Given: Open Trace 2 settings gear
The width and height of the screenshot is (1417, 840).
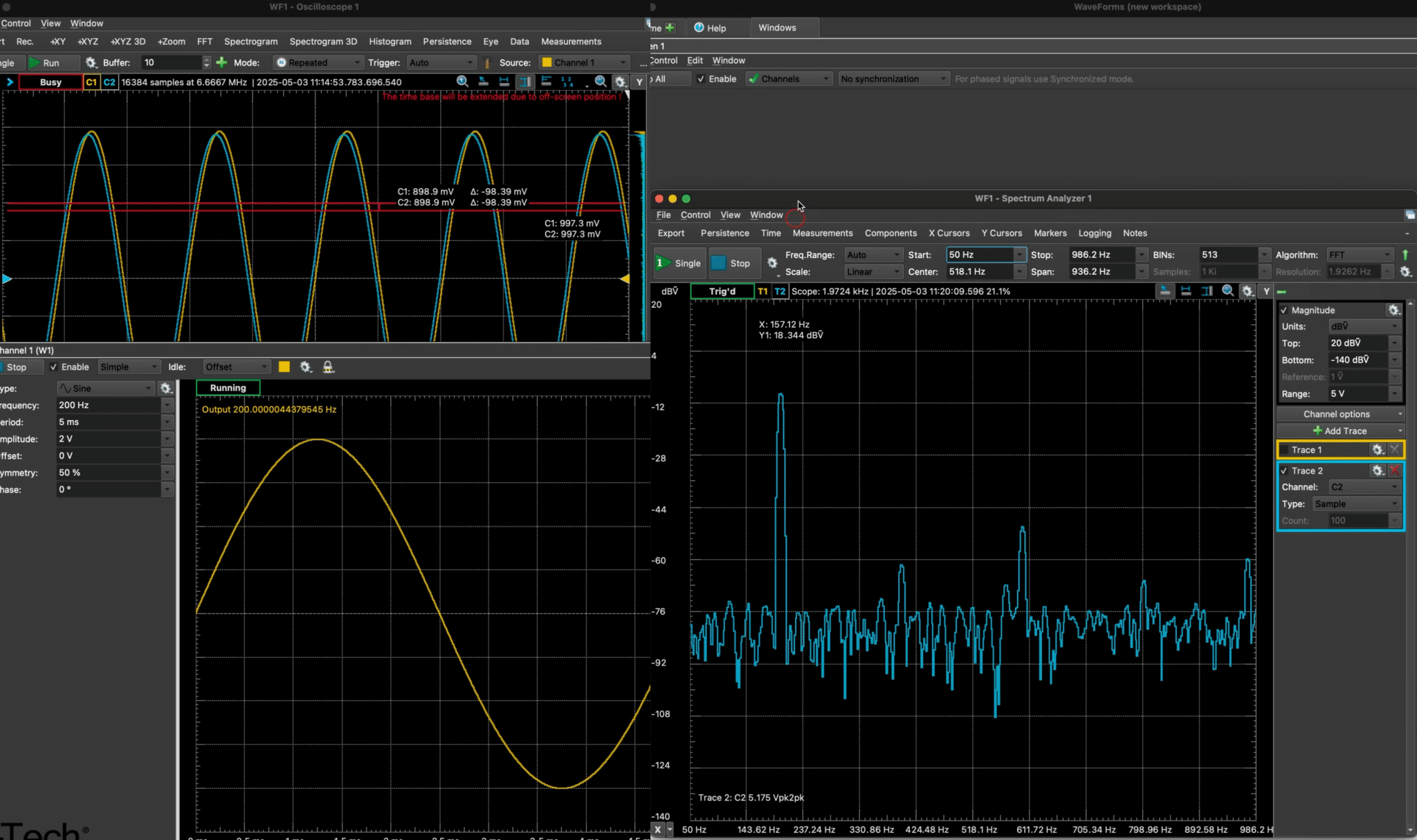Looking at the screenshot, I should point(1378,471).
